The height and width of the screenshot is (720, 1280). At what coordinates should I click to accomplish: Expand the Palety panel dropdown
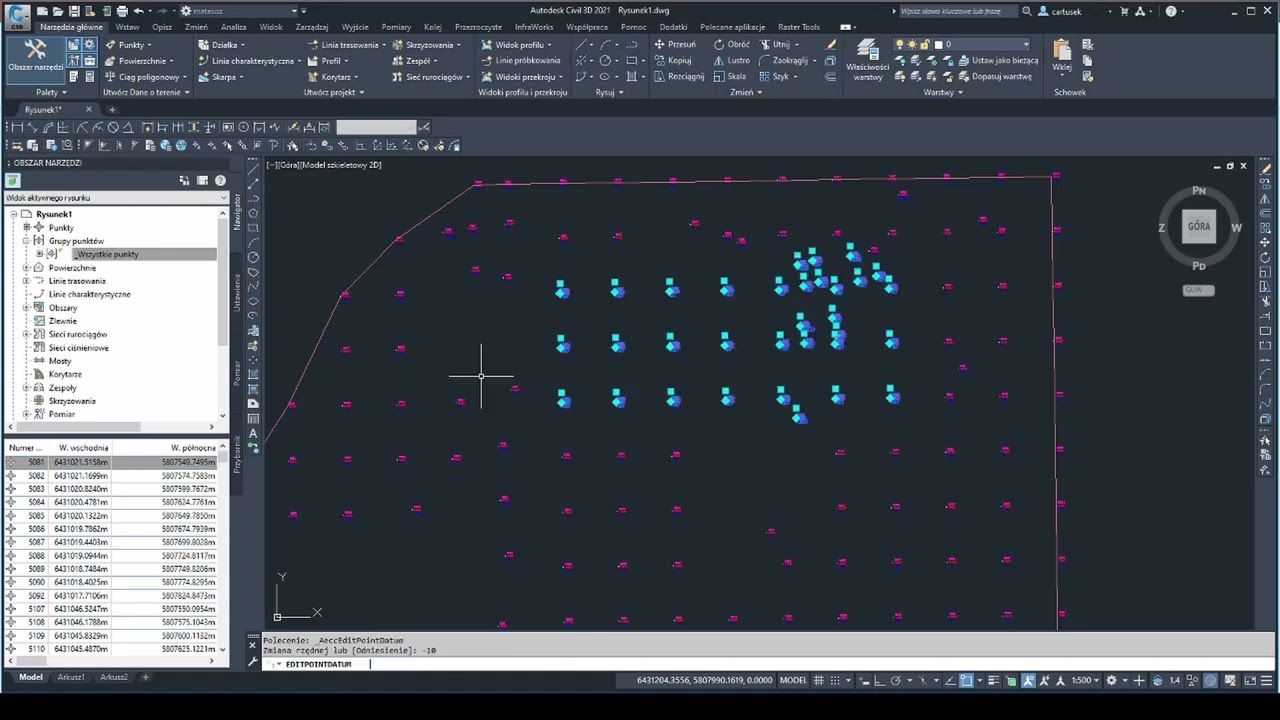50,92
